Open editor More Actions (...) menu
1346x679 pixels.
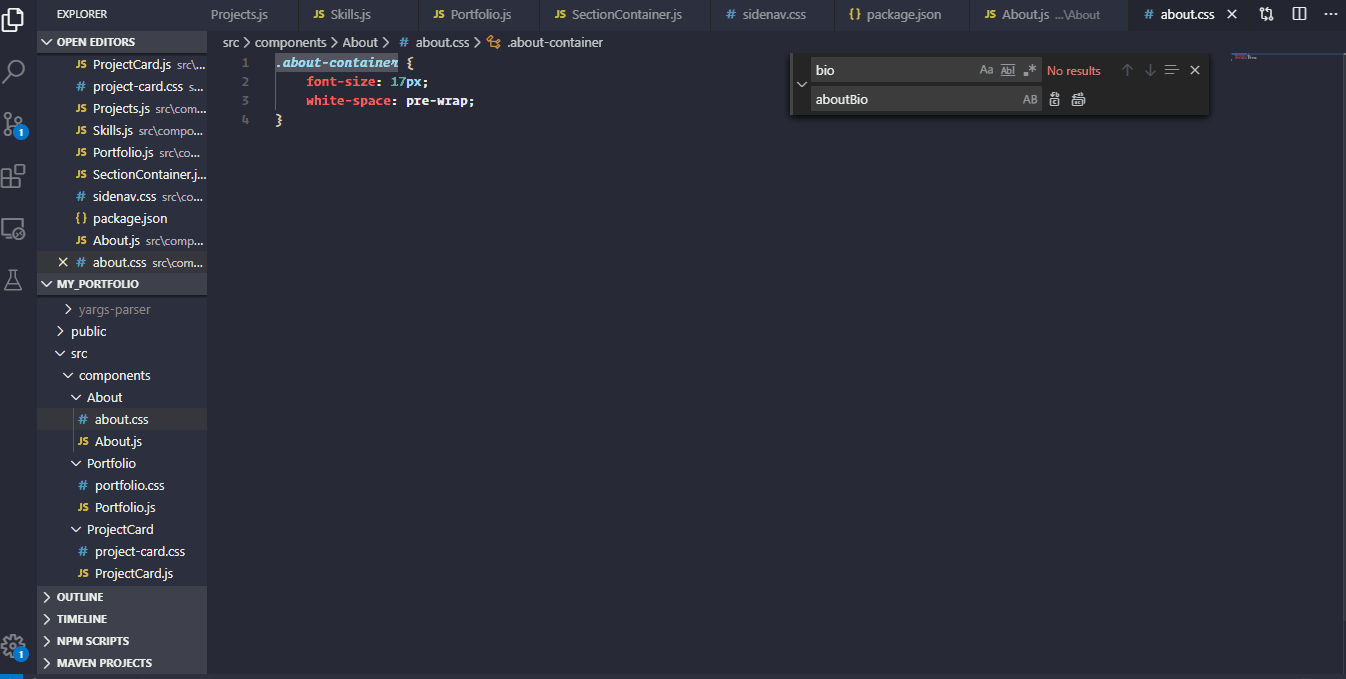(x=1330, y=12)
